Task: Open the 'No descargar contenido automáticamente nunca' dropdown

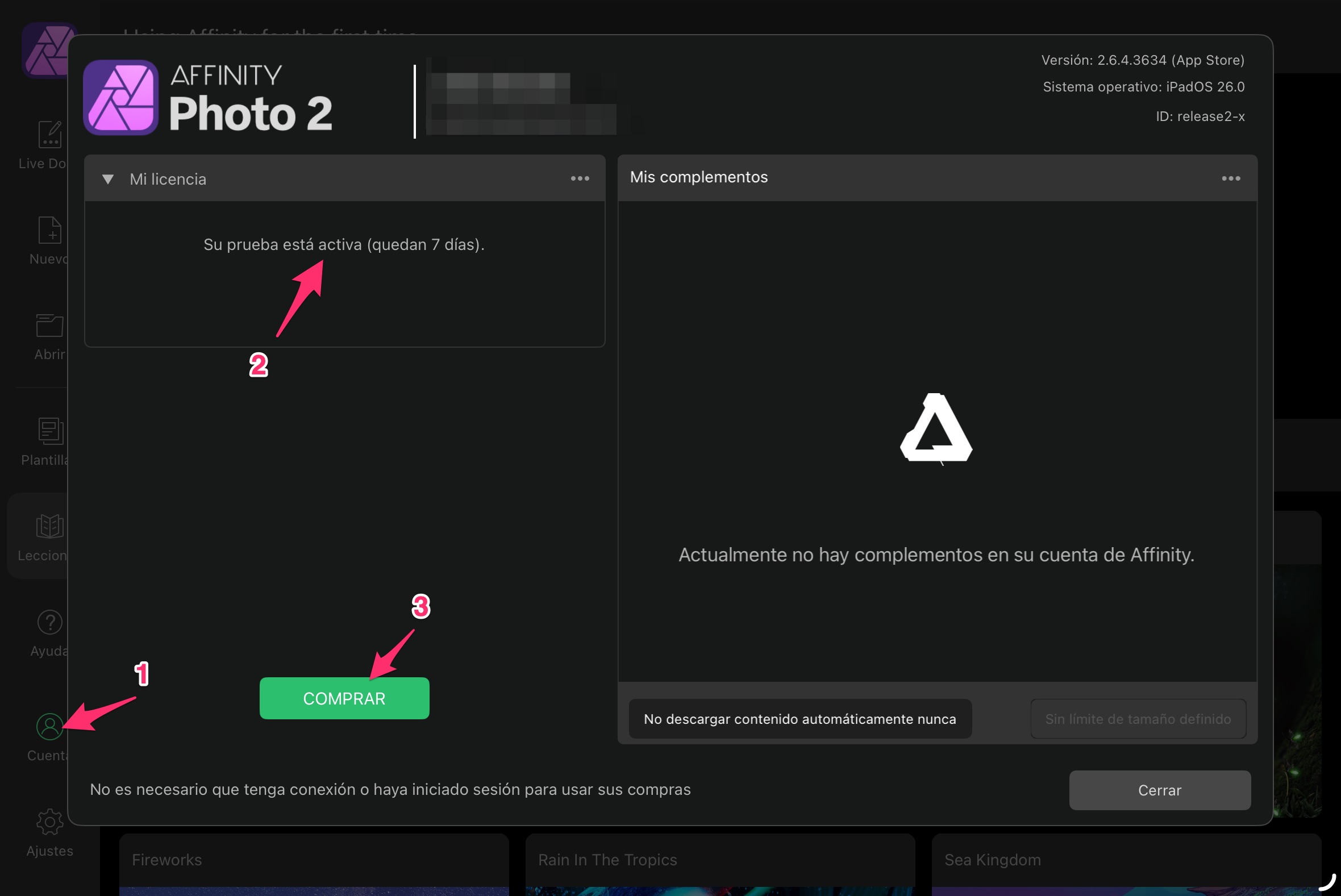Action: (x=799, y=719)
